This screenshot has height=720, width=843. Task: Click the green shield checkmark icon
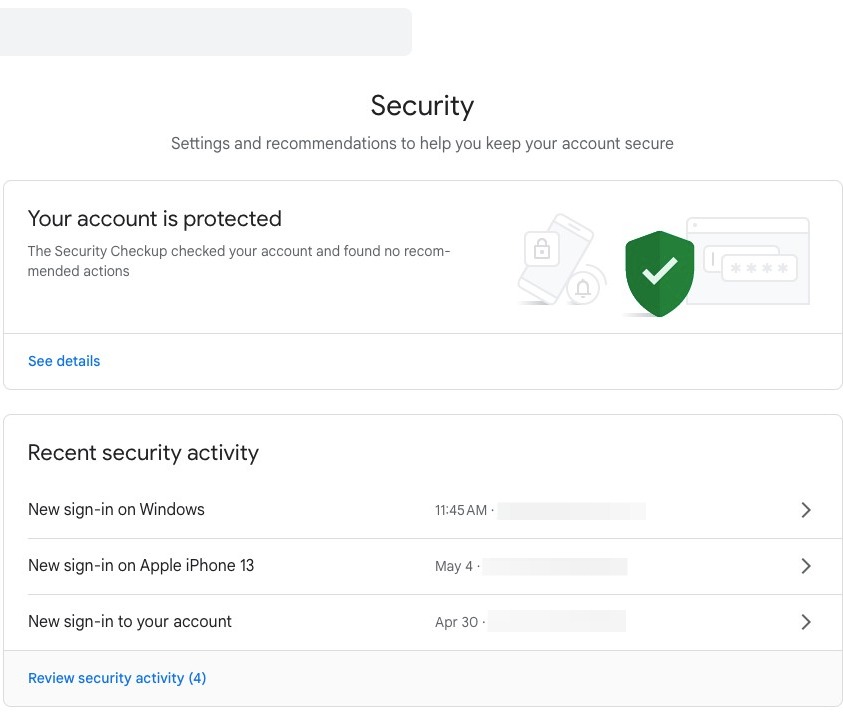[659, 272]
